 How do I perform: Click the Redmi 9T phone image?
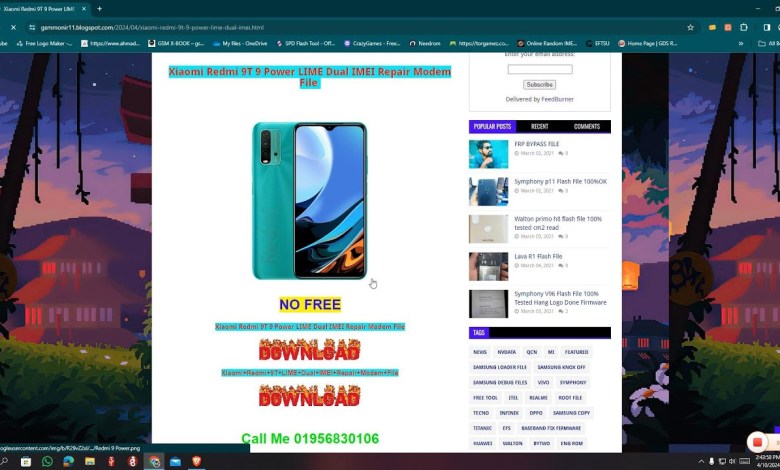pyautogui.click(x=309, y=200)
